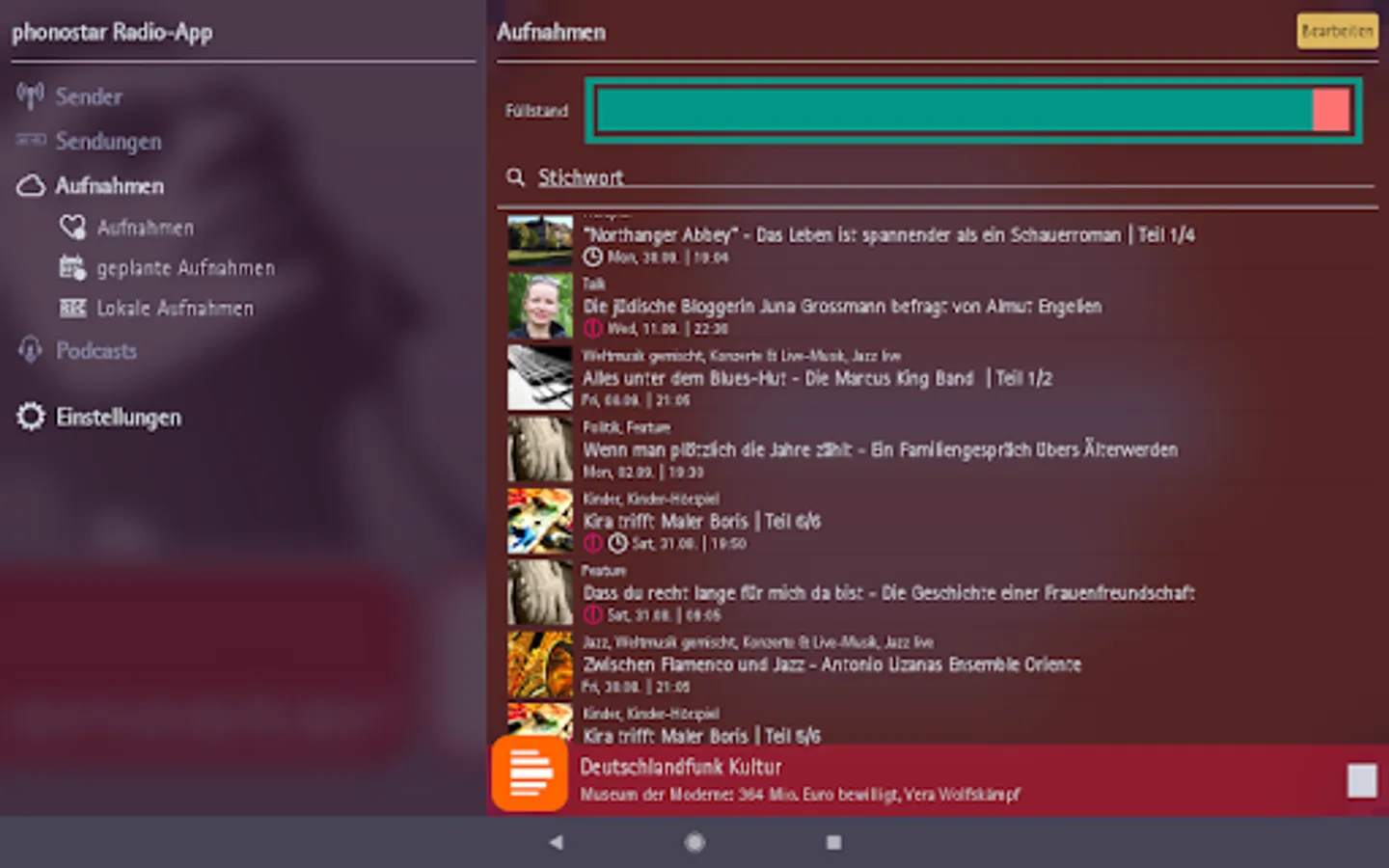Open recording "Northanger Abbey" Teil 1/4
Screen dimensions: 1389x868
click(888, 234)
